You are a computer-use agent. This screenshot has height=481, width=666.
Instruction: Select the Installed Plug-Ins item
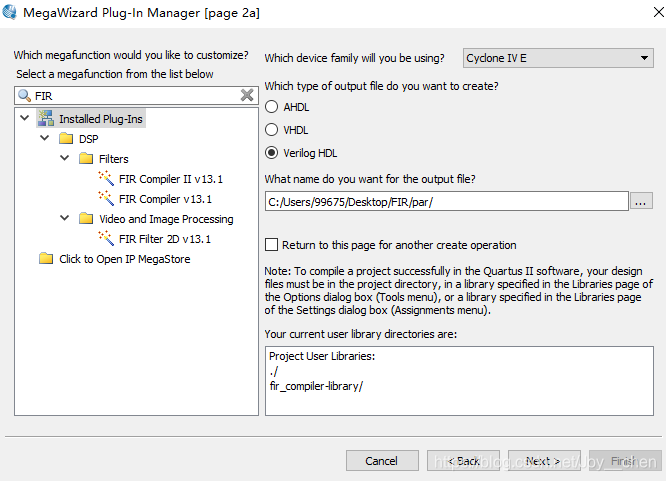(101, 119)
